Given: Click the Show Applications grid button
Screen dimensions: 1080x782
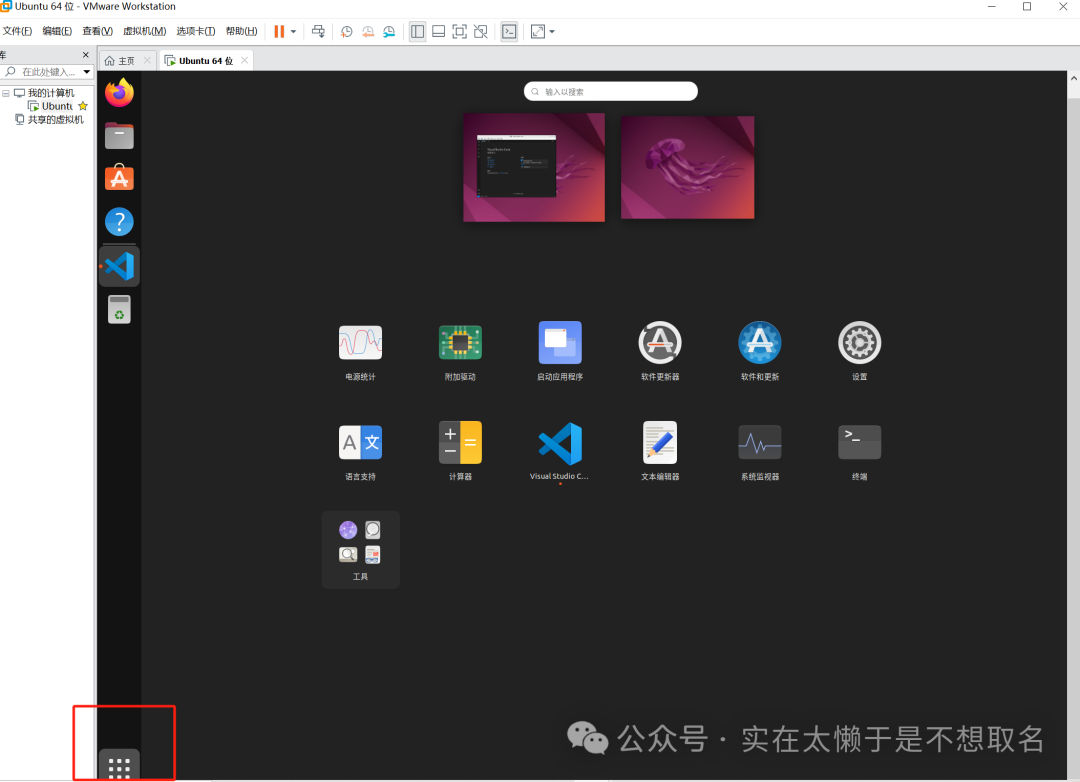Looking at the screenshot, I should [x=119, y=767].
